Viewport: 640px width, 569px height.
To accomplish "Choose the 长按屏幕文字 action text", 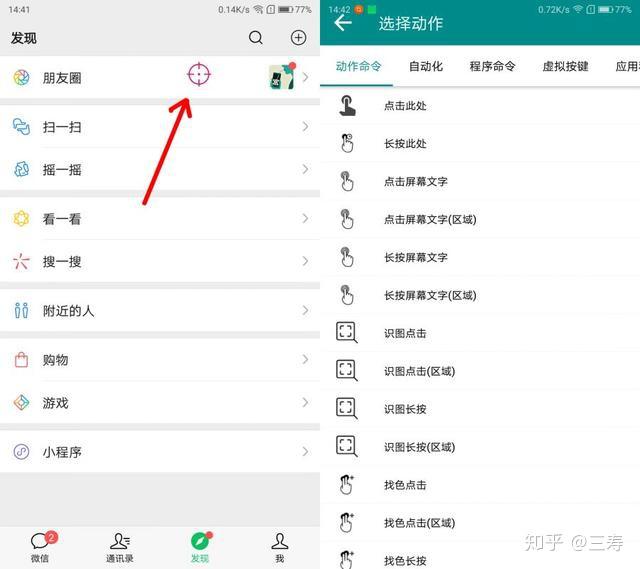I will [416, 258].
